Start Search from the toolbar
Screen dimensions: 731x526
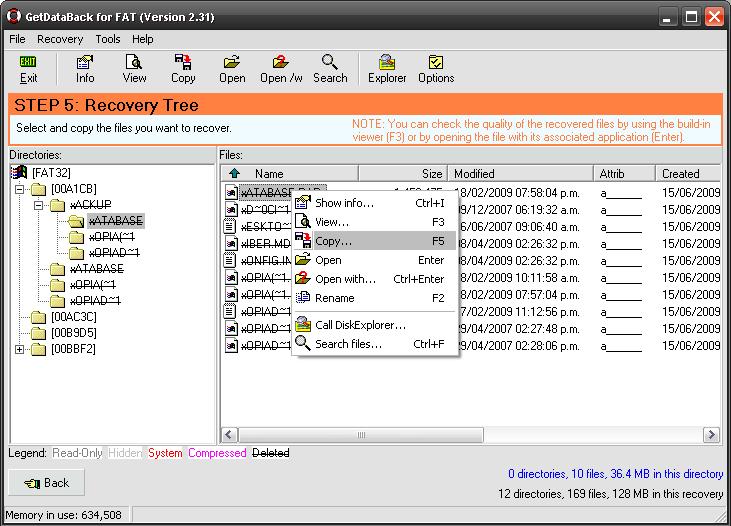click(x=330, y=69)
